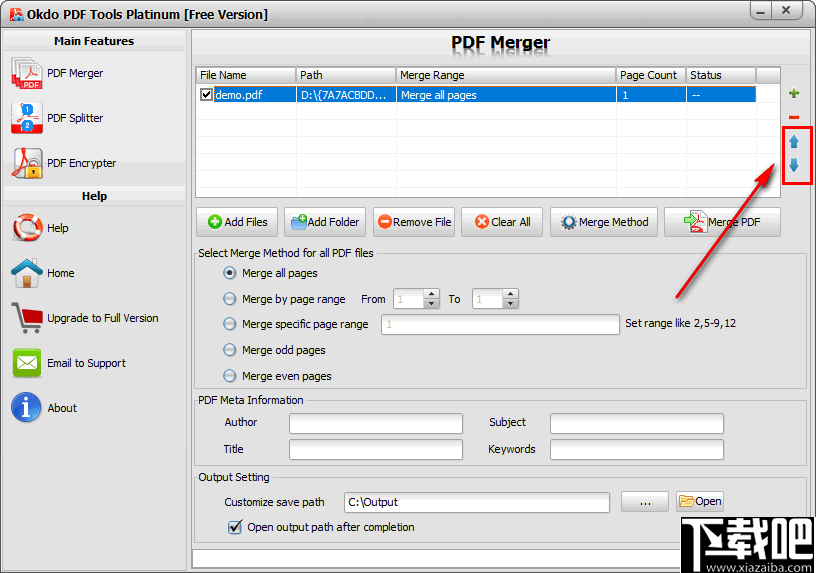Uncheck the demo.pdf file checkbox
816x573 pixels.
click(x=206, y=94)
